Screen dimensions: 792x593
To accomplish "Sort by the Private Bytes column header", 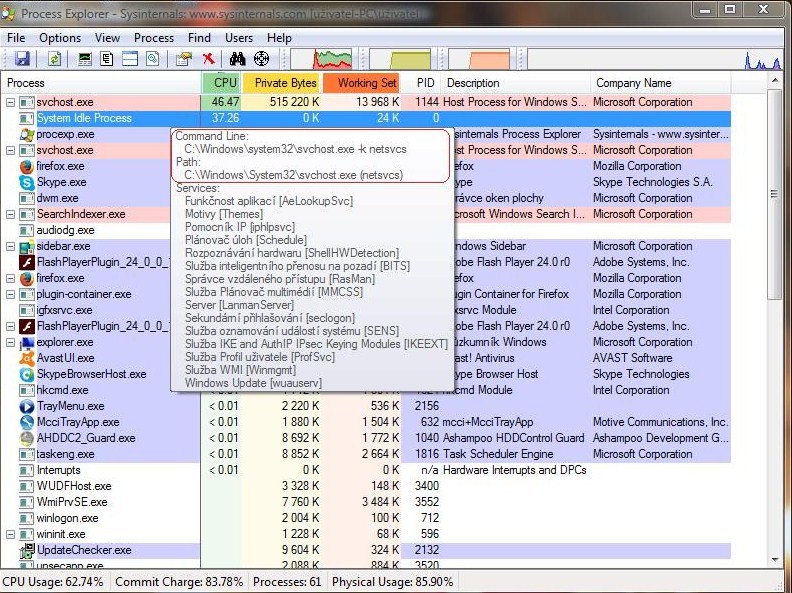I will click(285, 83).
